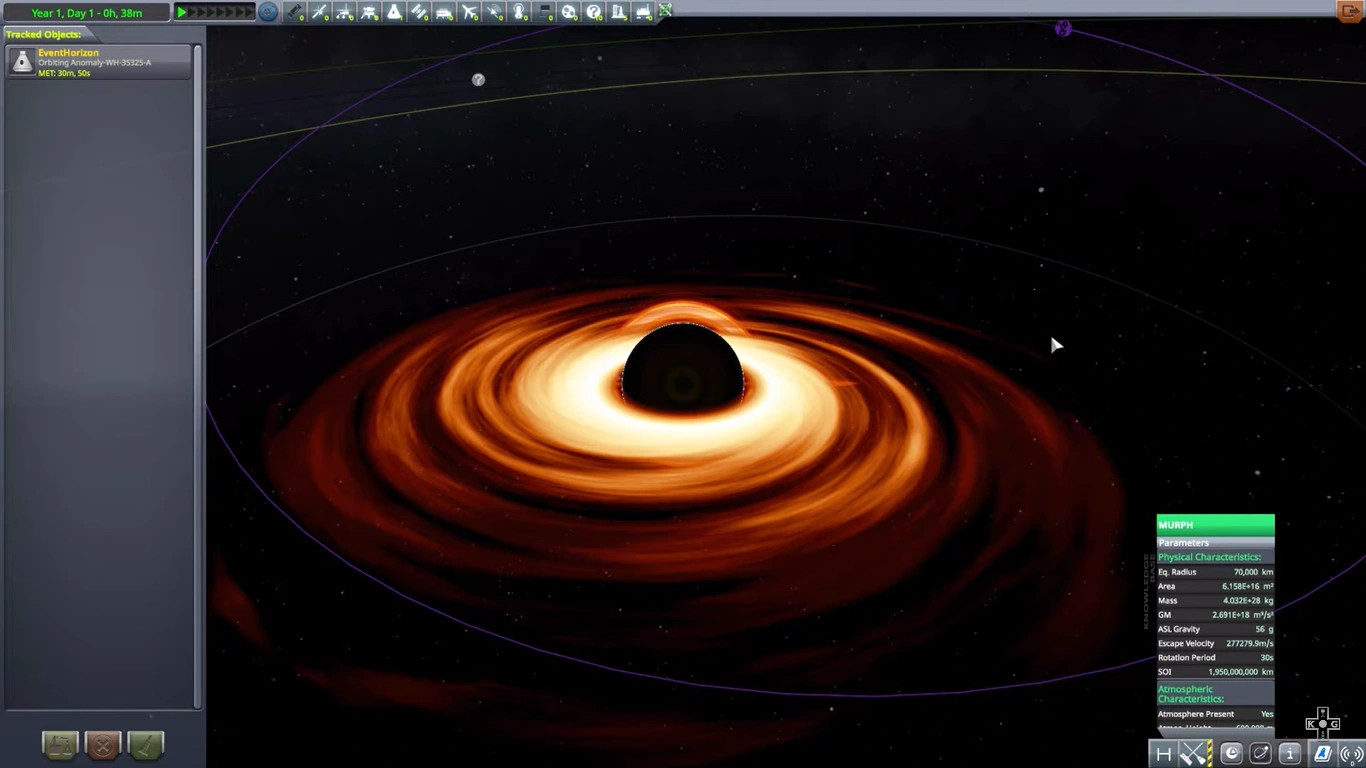Click the signal antenna icon in bottom toolbar

pos(1351,754)
